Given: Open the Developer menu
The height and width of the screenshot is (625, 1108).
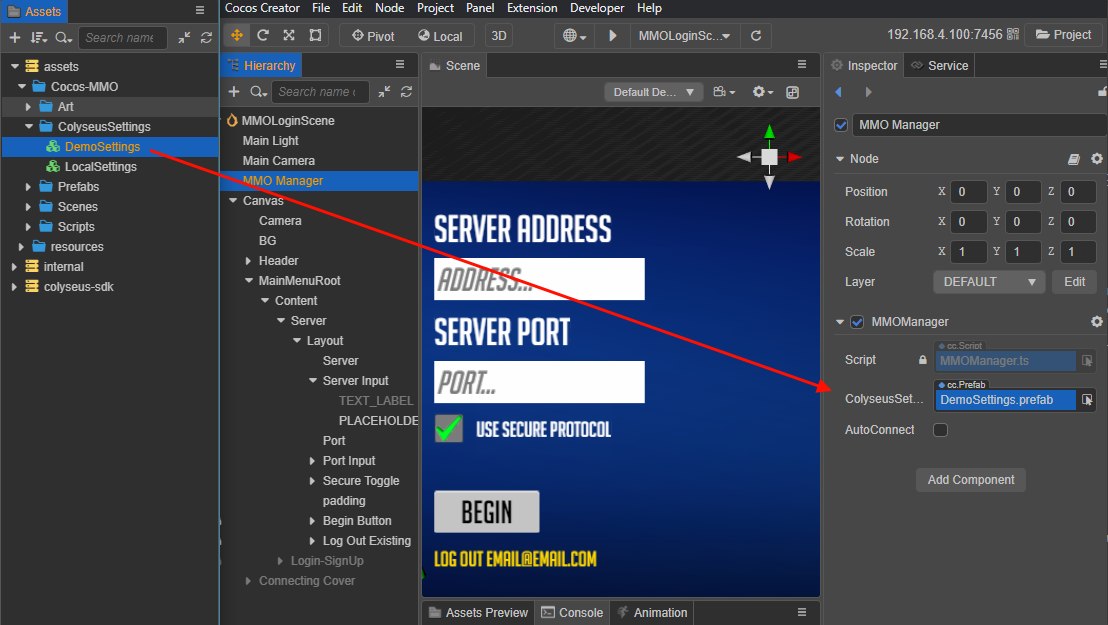Looking at the screenshot, I should [x=597, y=8].
